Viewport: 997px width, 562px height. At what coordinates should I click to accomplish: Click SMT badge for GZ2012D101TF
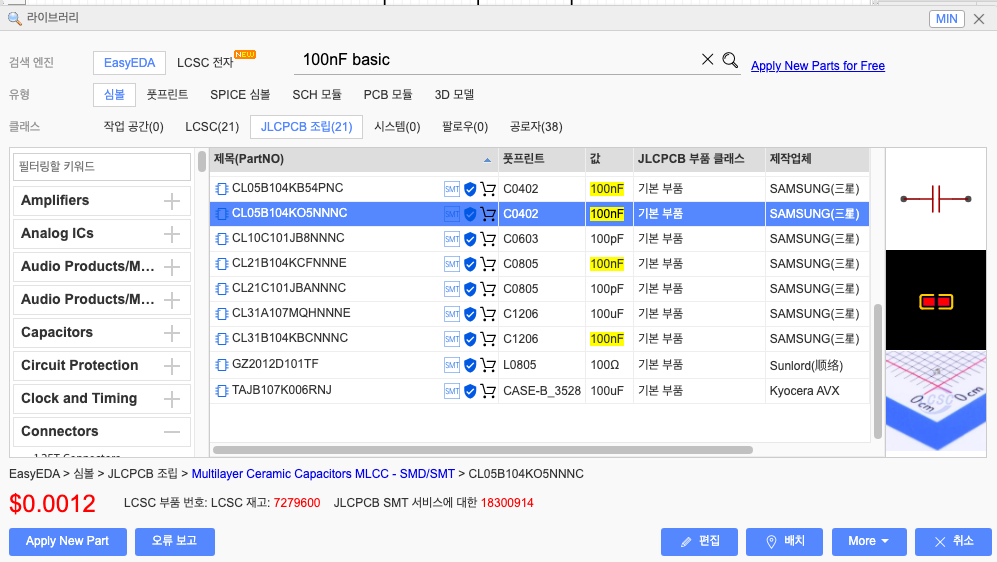(x=451, y=365)
